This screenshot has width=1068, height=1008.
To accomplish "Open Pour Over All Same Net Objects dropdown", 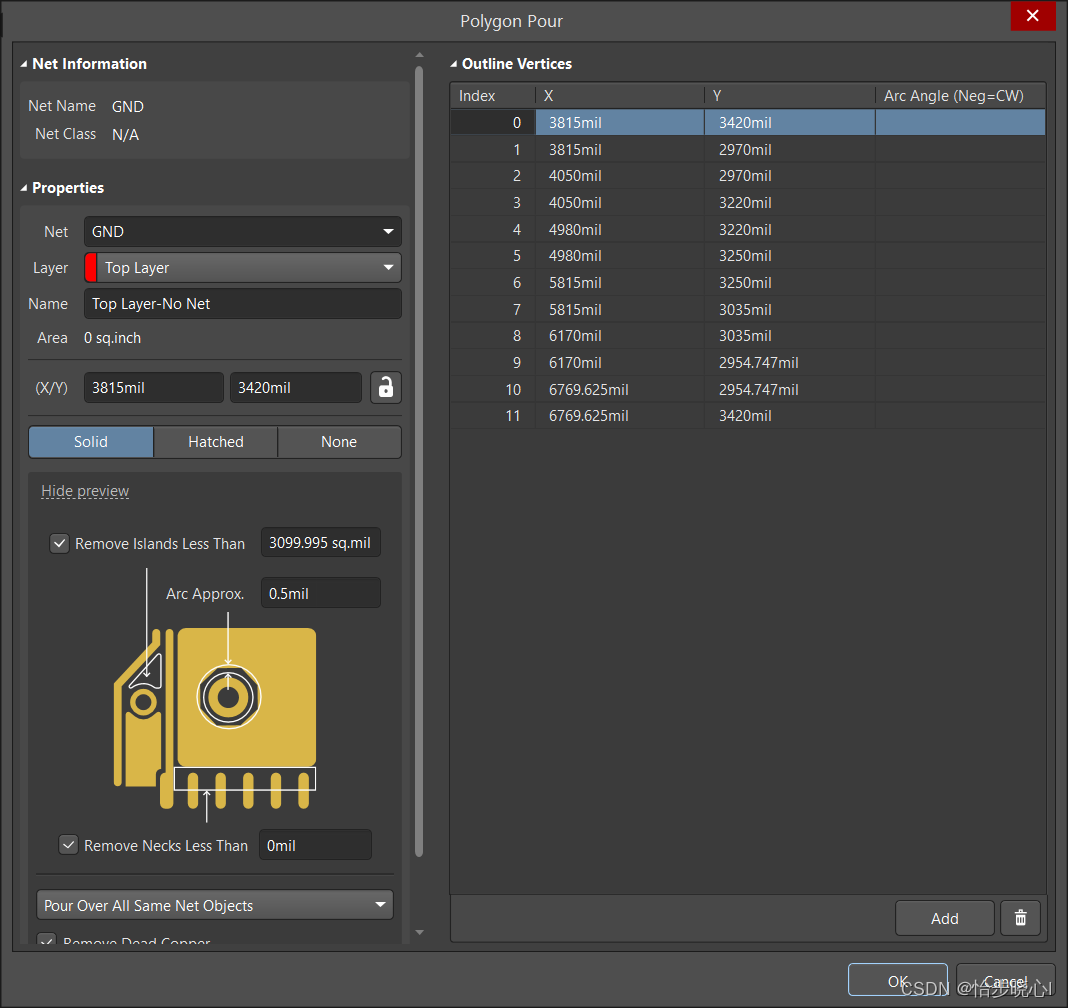I will coord(215,905).
